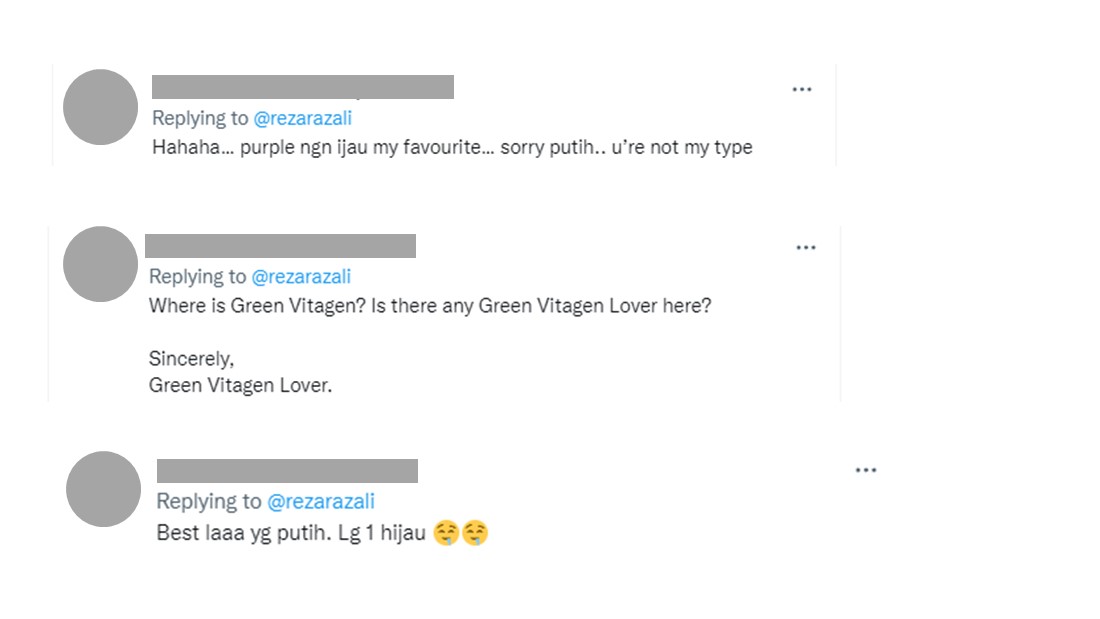
Task: Click the Sincerely, Green Vitagen Lover signature text
Action: tap(240, 371)
